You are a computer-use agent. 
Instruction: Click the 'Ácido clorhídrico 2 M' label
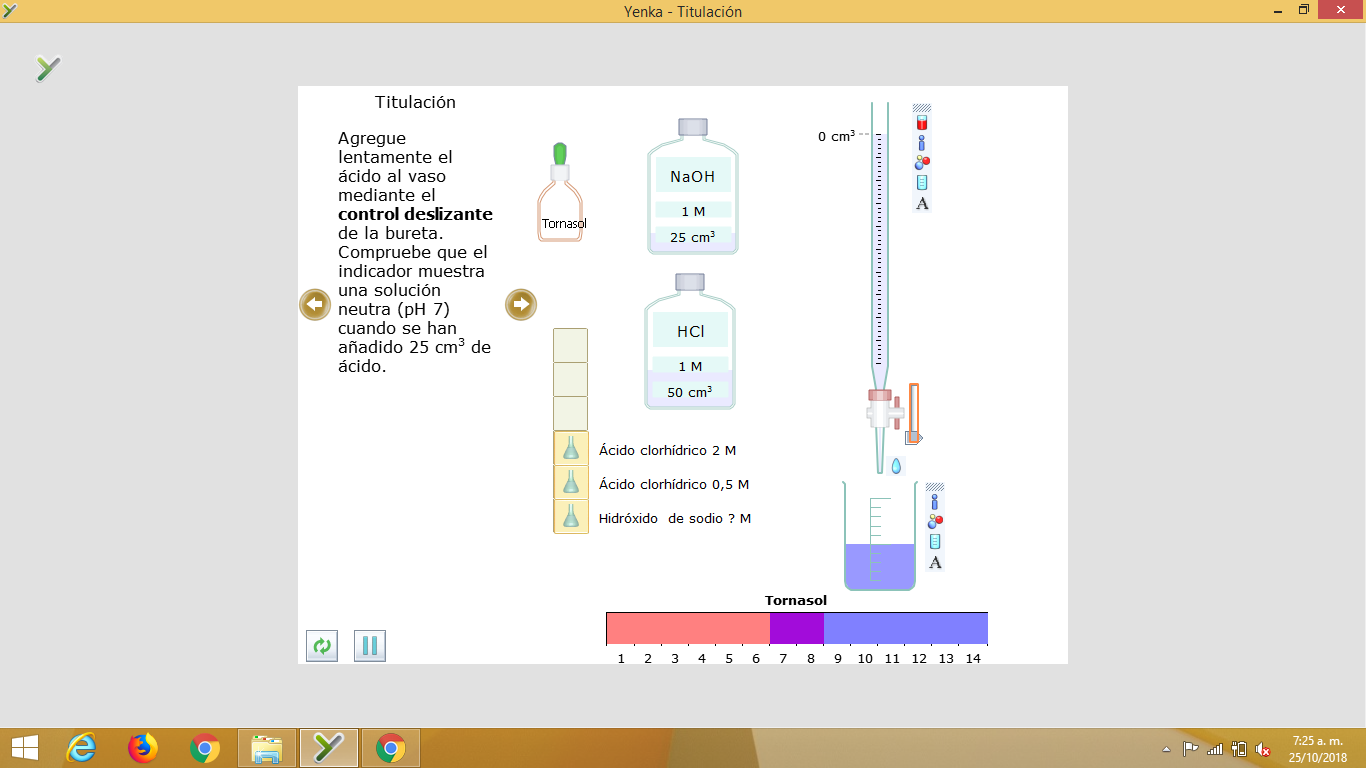[668, 451]
